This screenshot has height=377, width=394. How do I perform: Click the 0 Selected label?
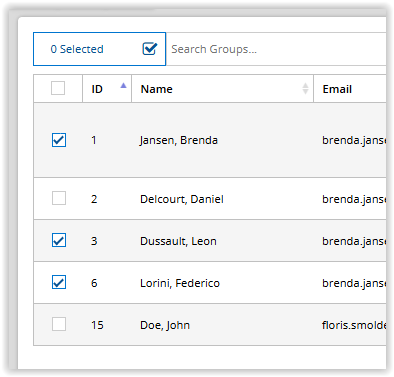77,49
